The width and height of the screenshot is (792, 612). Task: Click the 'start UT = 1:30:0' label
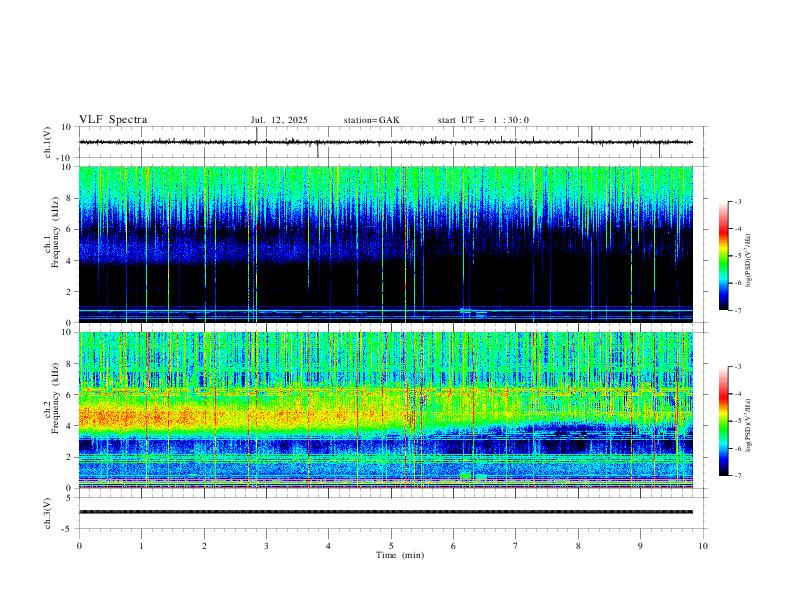(x=483, y=120)
